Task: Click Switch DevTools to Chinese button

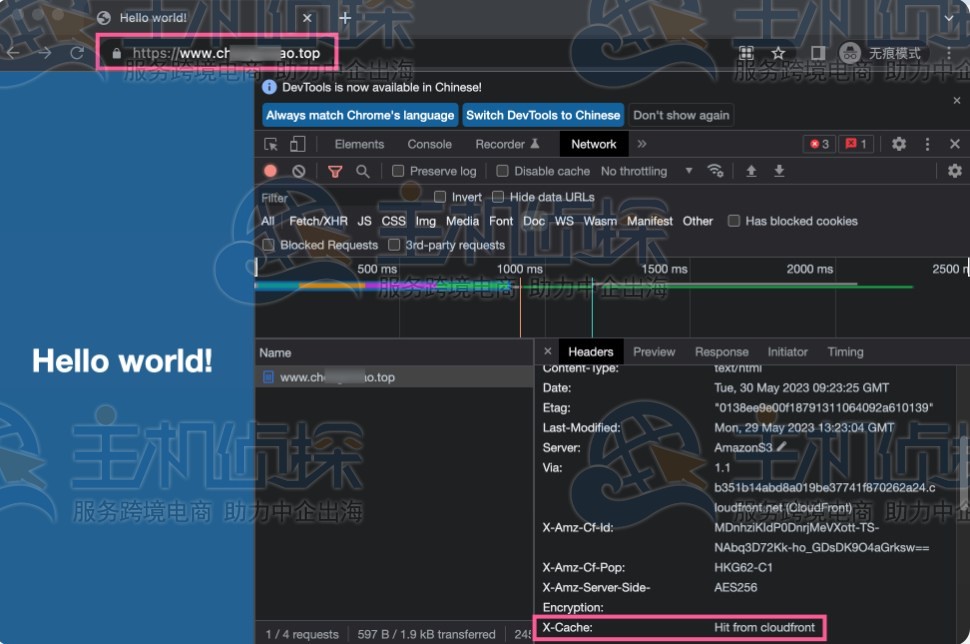Action: (543, 115)
